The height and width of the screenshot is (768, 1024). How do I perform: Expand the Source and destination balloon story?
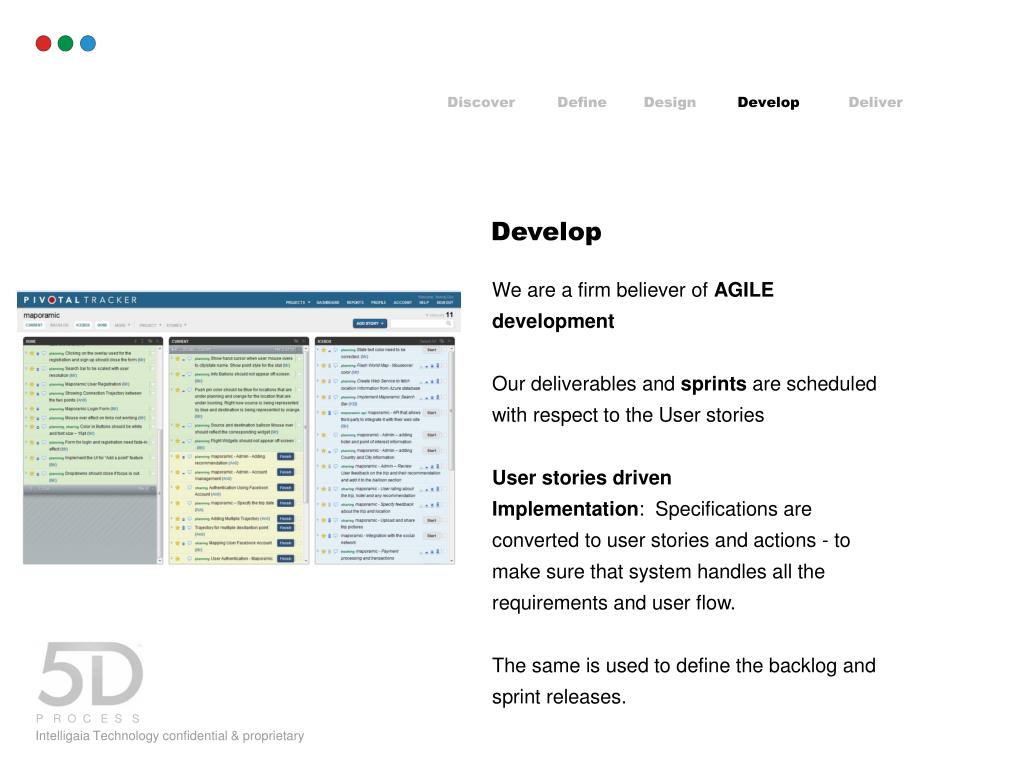(172, 425)
